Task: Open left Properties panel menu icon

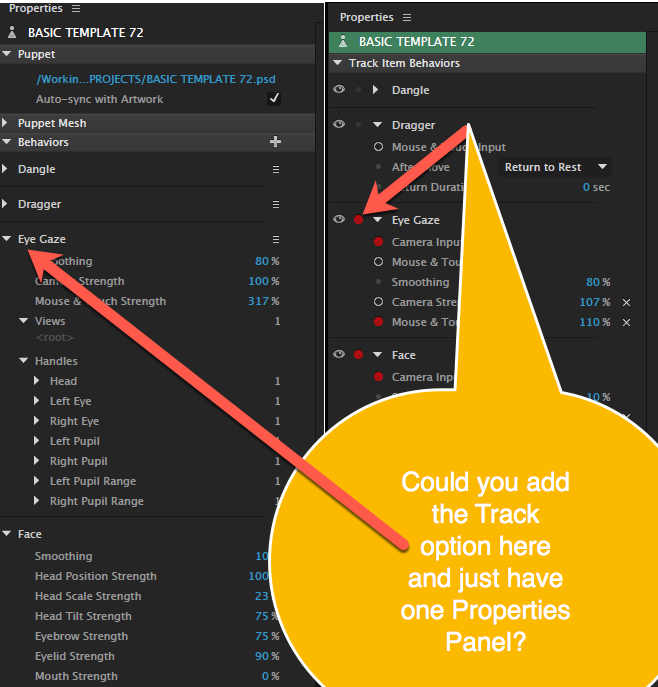Action: tap(76, 9)
